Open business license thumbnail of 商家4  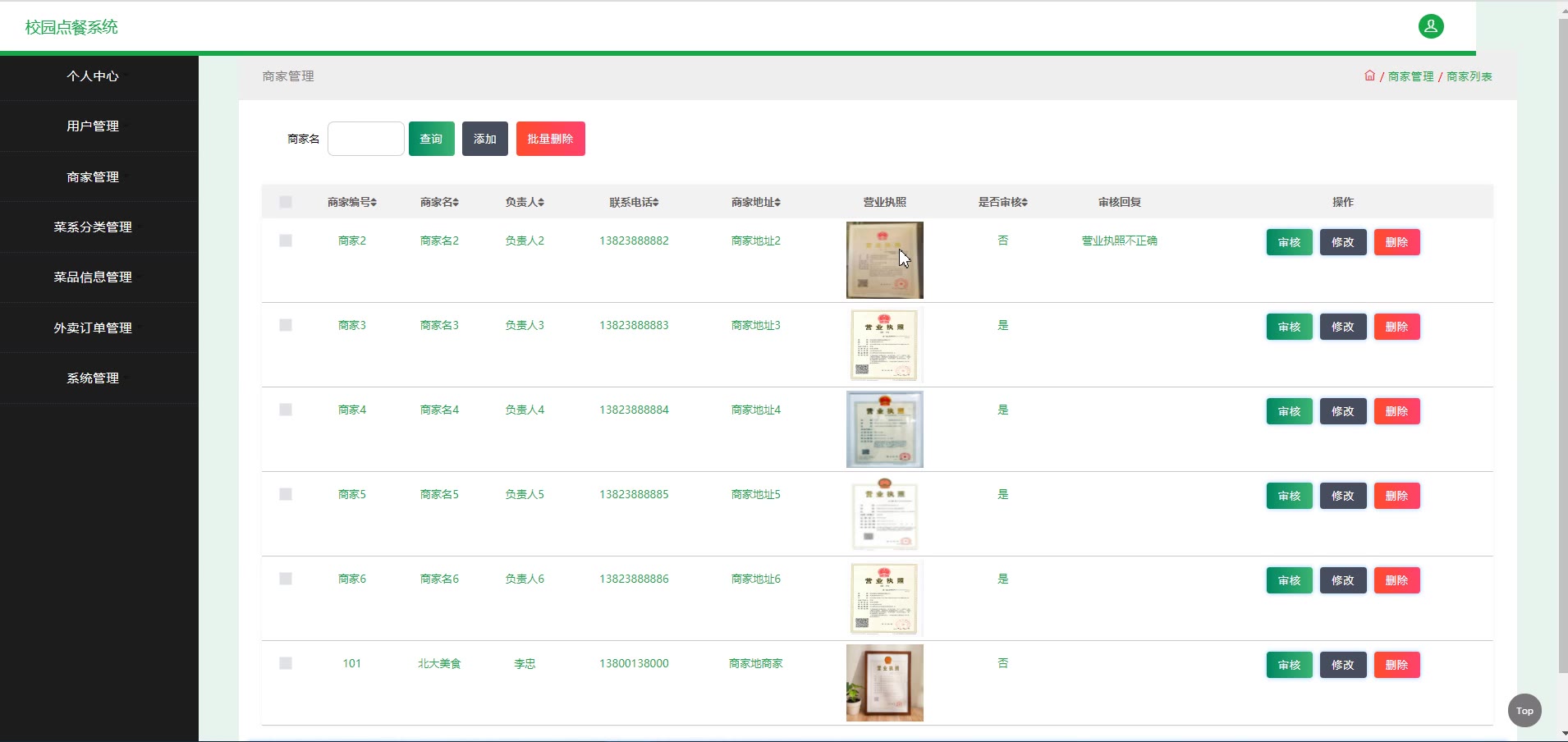884,429
